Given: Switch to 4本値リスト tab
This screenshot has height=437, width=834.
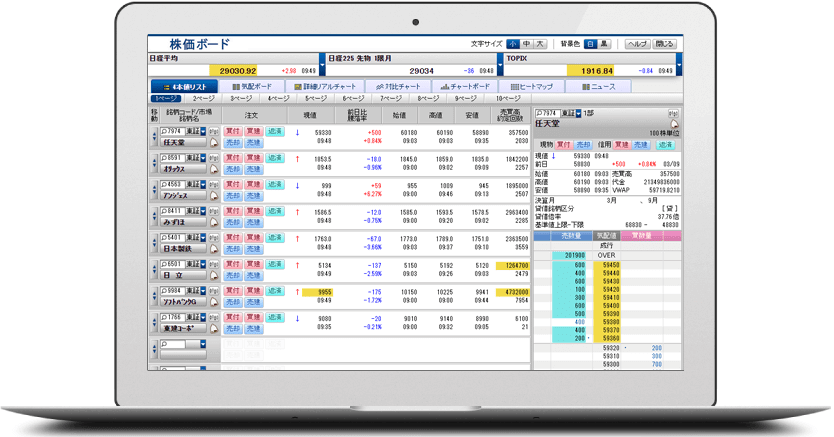Looking at the screenshot, I should pos(185,87).
